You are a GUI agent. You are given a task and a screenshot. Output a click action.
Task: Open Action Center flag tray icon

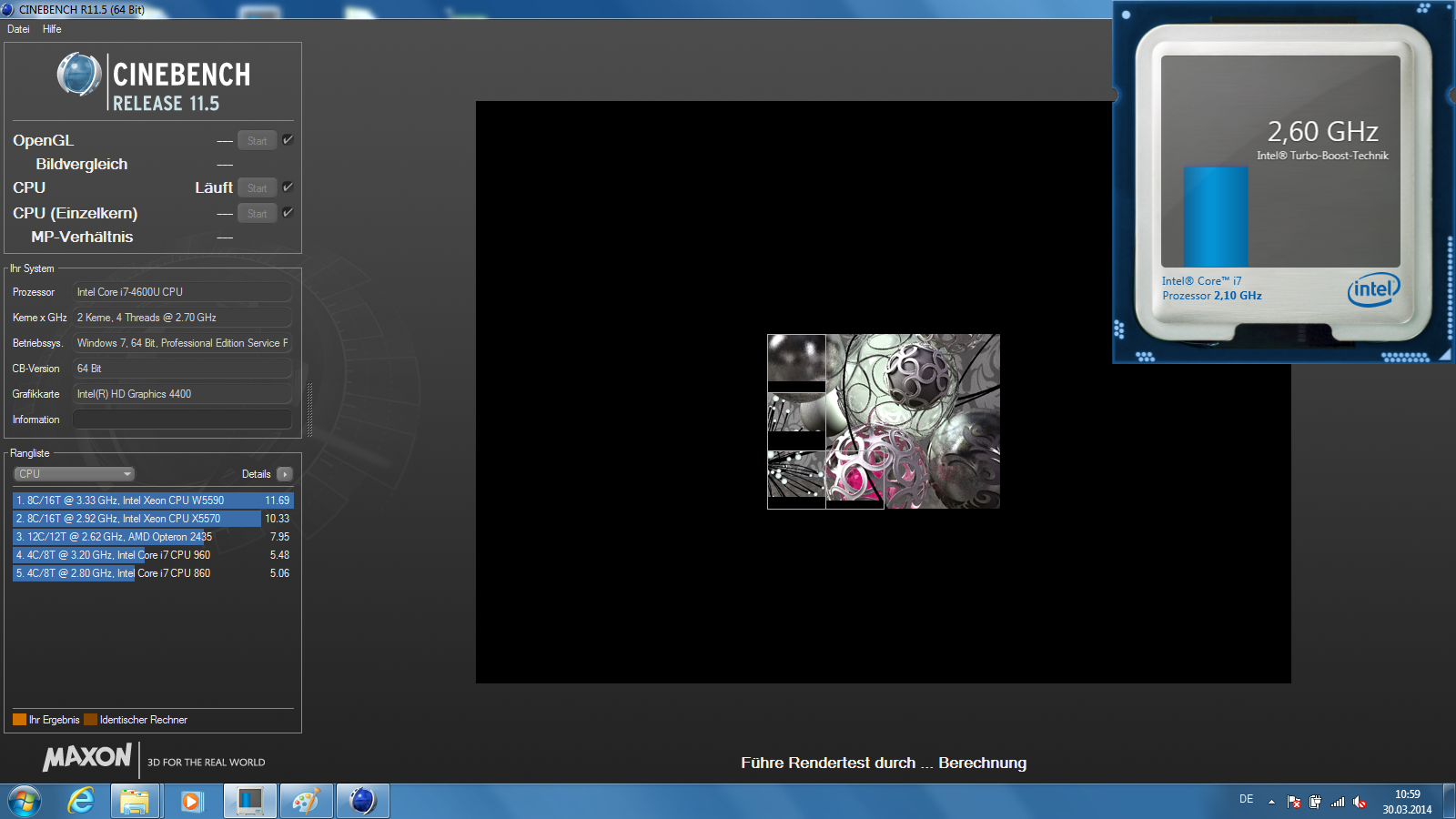click(1294, 802)
